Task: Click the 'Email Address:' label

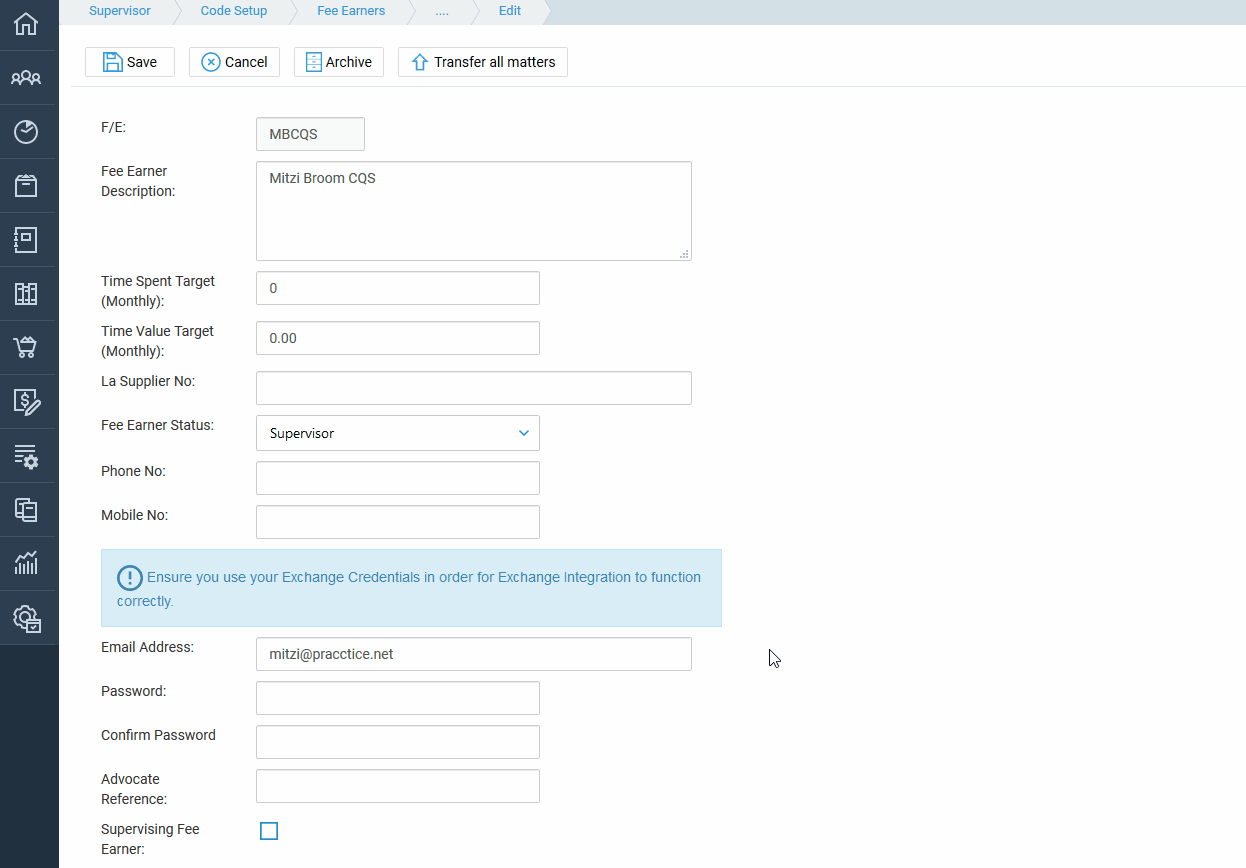Action: click(147, 647)
